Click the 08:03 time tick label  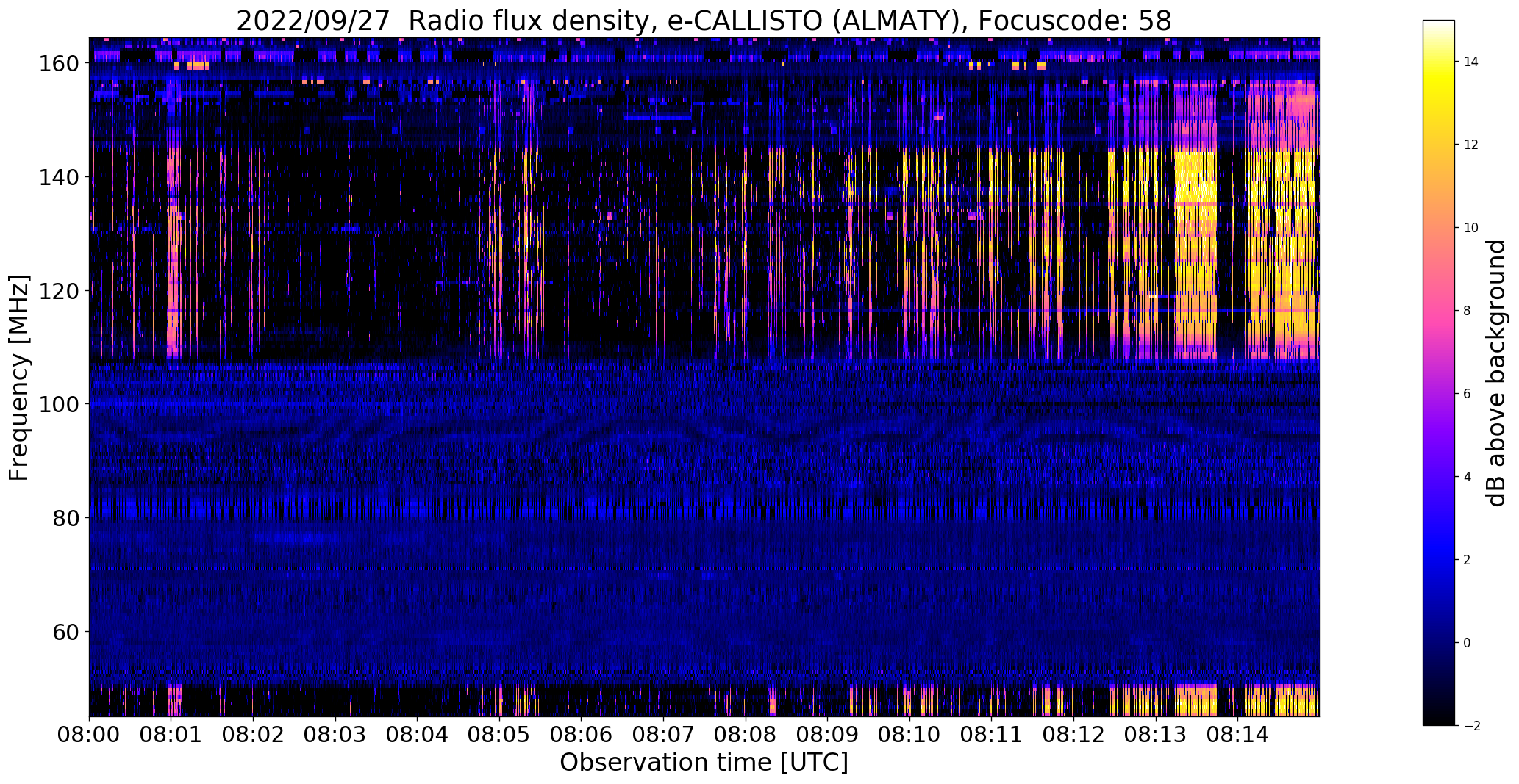click(x=335, y=735)
